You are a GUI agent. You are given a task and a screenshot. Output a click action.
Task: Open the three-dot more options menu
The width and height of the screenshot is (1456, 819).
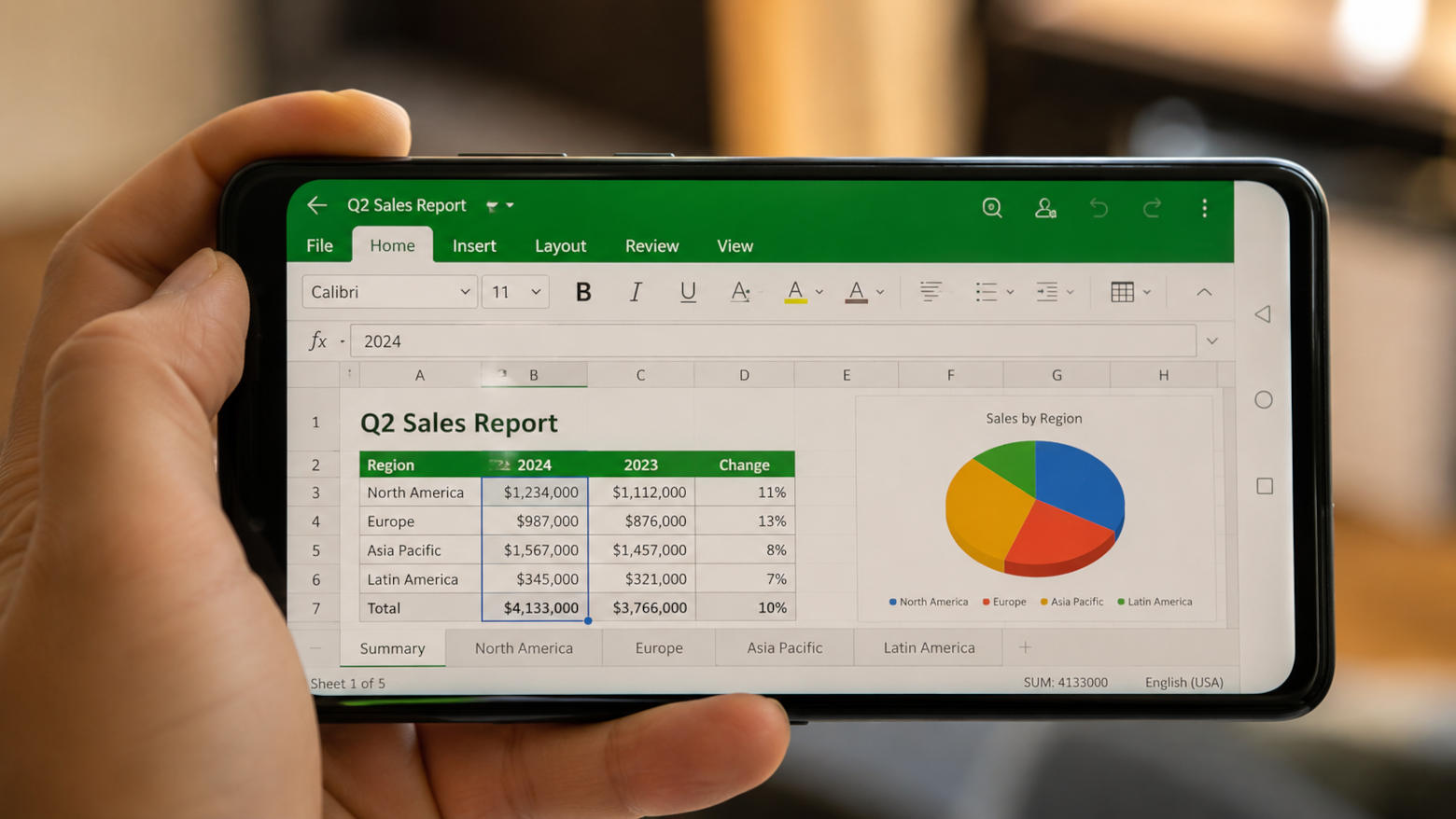pos(1205,207)
